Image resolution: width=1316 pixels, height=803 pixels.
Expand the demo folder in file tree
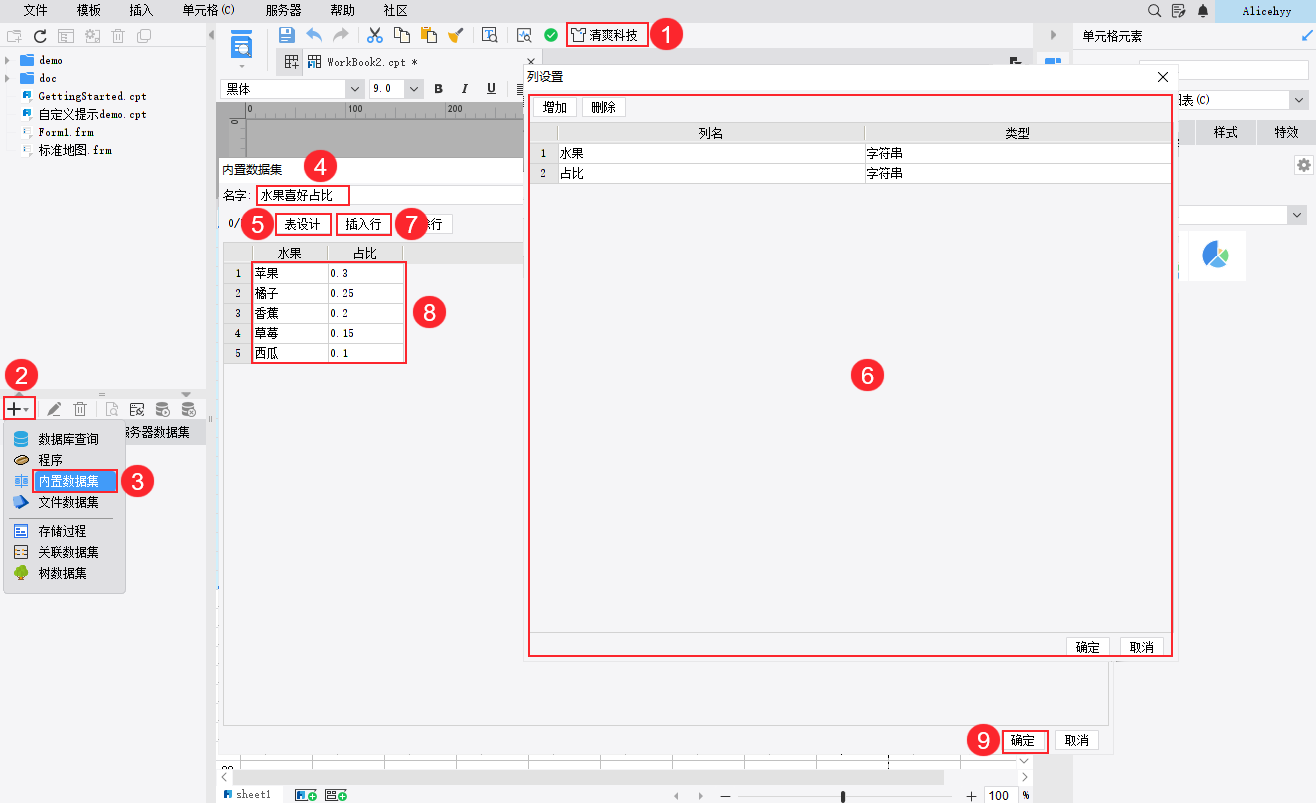point(8,60)
